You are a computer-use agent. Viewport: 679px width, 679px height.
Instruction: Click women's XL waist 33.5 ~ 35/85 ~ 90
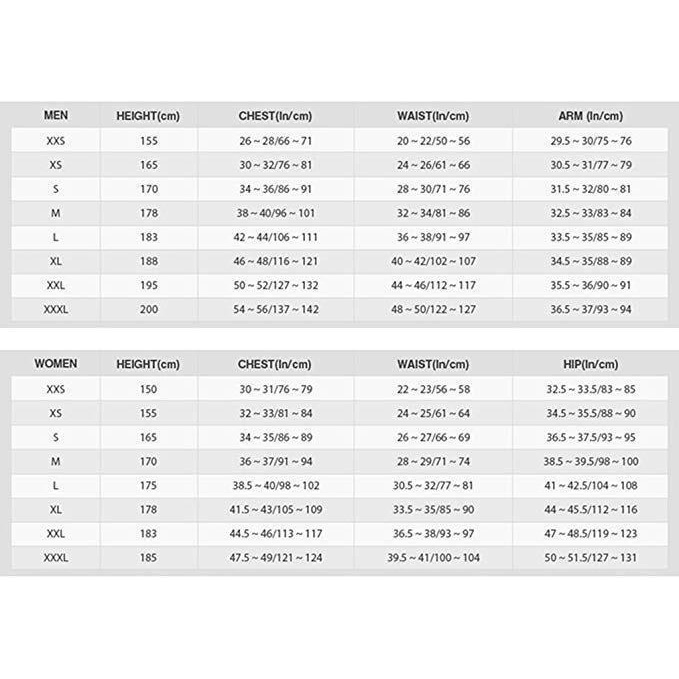click(x=433, y=509)
